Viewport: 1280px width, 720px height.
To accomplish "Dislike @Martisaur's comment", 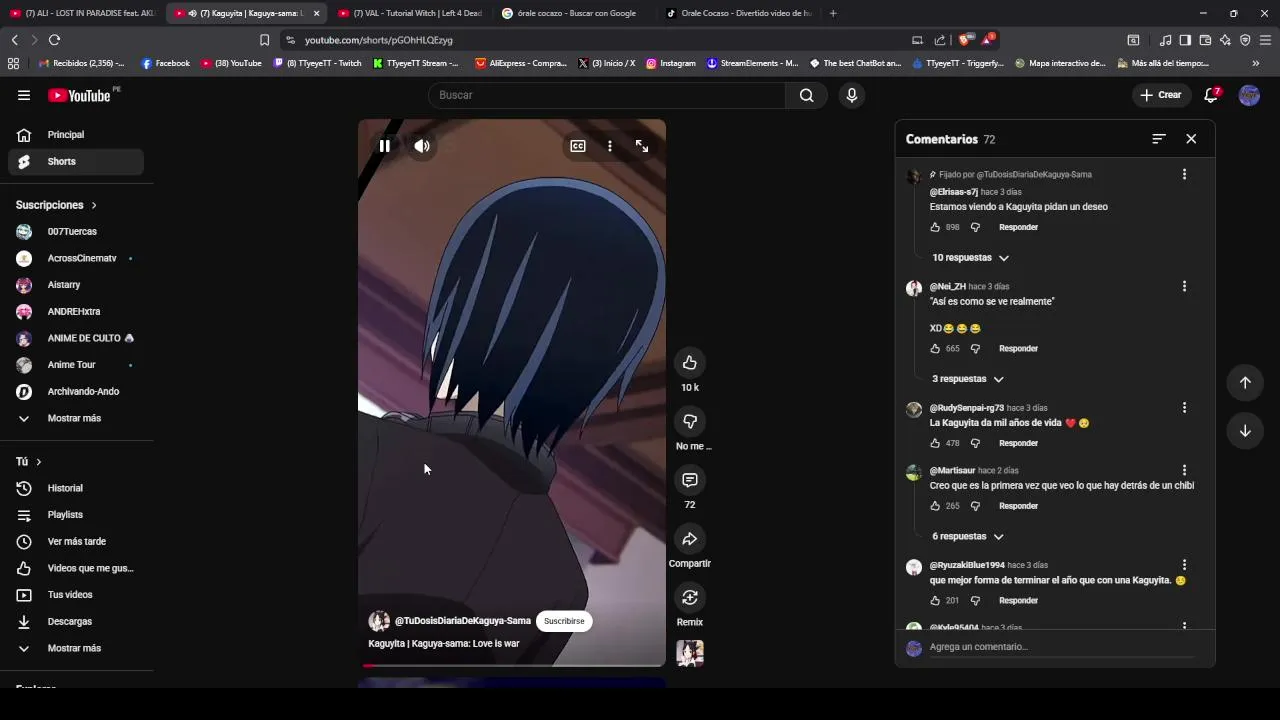I will click(x=975, y=506).
